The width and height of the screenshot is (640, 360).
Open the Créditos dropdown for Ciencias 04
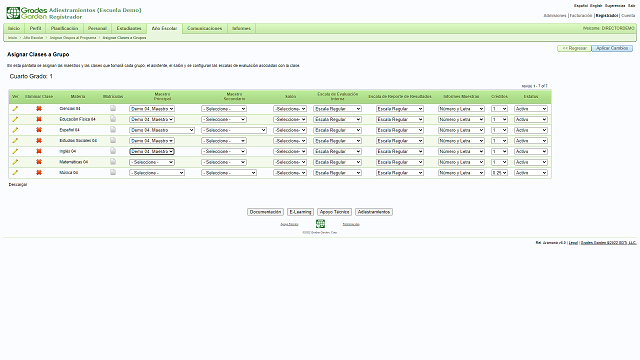point(499,109)
